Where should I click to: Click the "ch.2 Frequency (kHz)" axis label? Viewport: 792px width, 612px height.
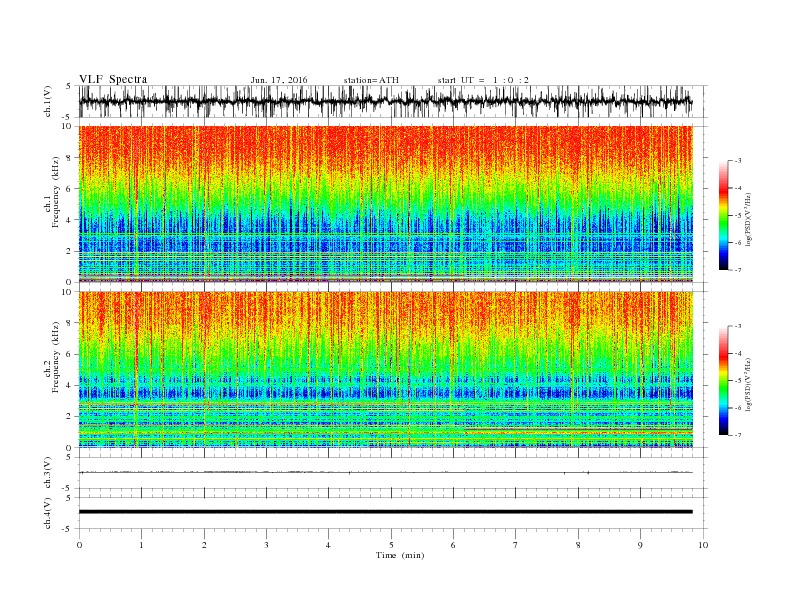point(52,357)
